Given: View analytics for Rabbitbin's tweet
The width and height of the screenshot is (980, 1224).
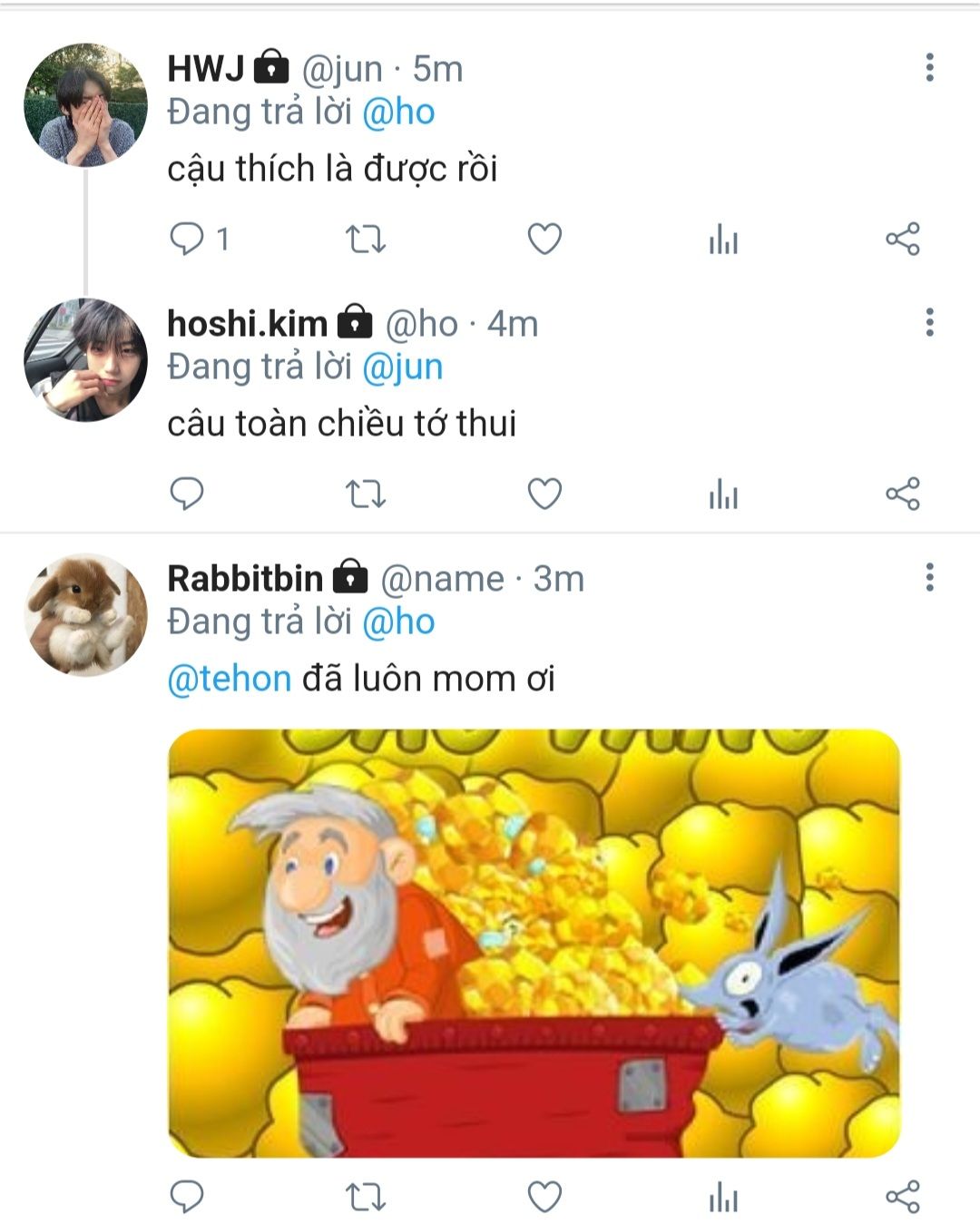Looking at the screenshot, I should pyautogui.click(x=723, y=1198).
